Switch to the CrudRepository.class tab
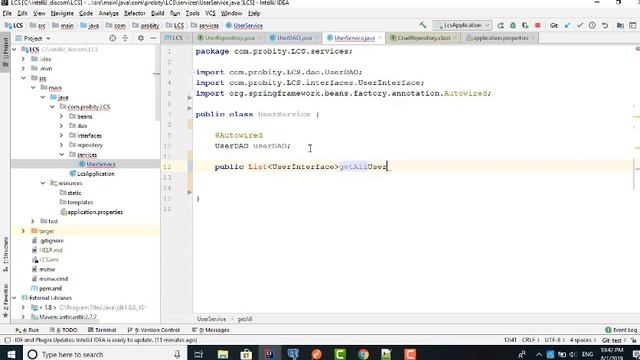The width and height of the screenshot is (640, 360). click(x=424, y=38)
